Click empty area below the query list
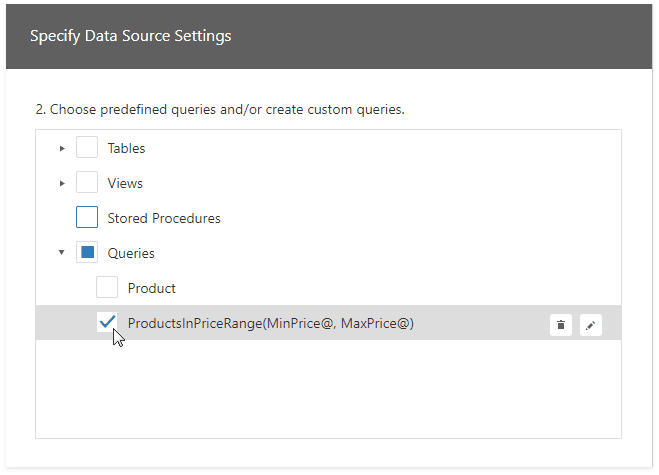659x475 pixels. click(328, 390)
